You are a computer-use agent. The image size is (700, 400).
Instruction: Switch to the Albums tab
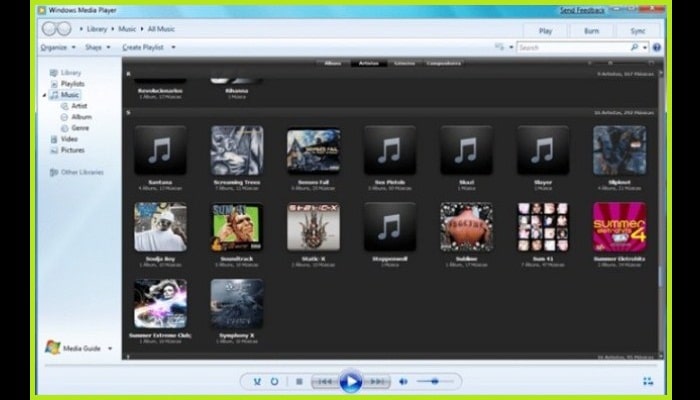coord(333,63)
